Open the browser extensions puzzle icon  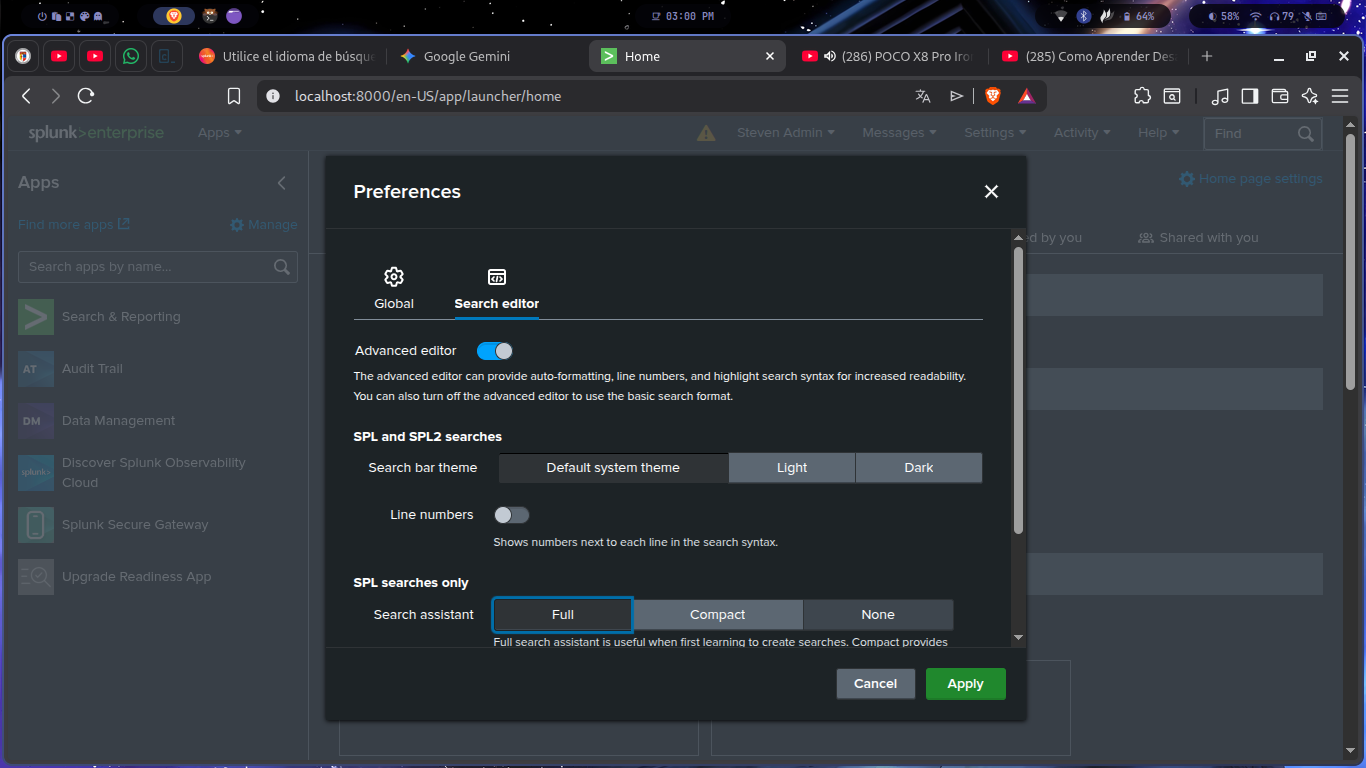pyautogui.click(x=1142, y=96)
